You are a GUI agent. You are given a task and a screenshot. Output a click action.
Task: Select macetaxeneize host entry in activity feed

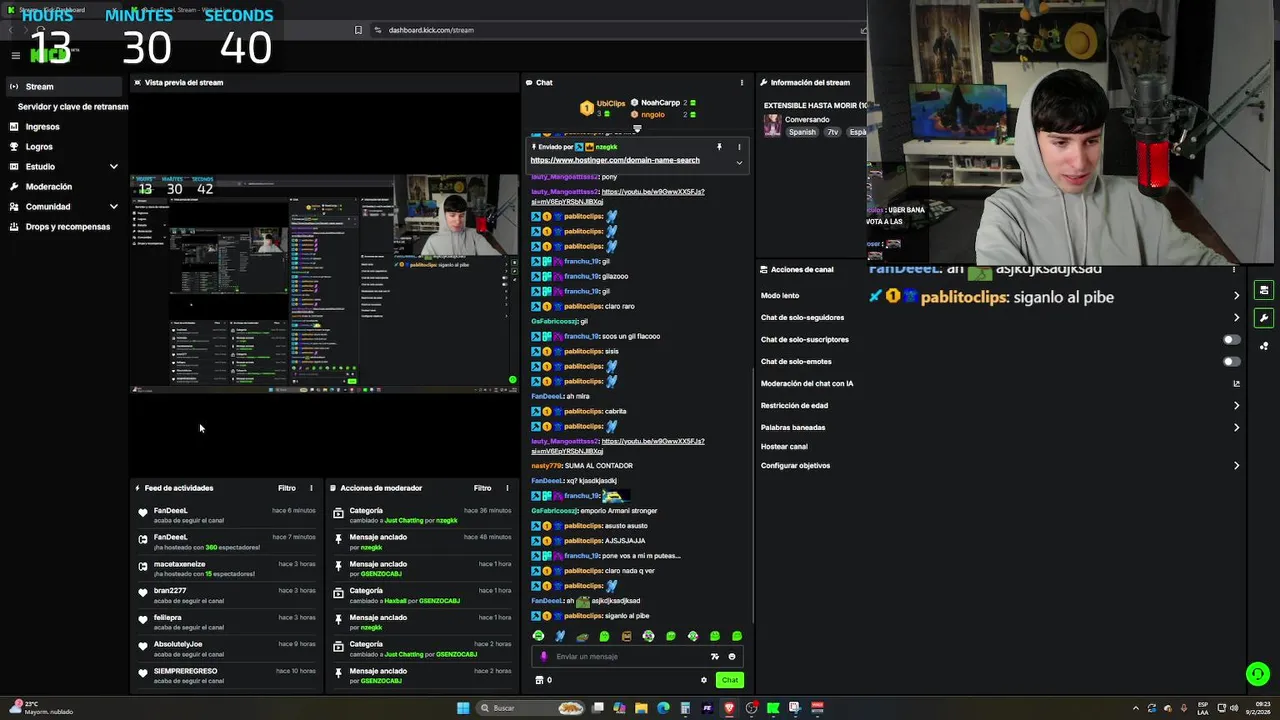227,569
